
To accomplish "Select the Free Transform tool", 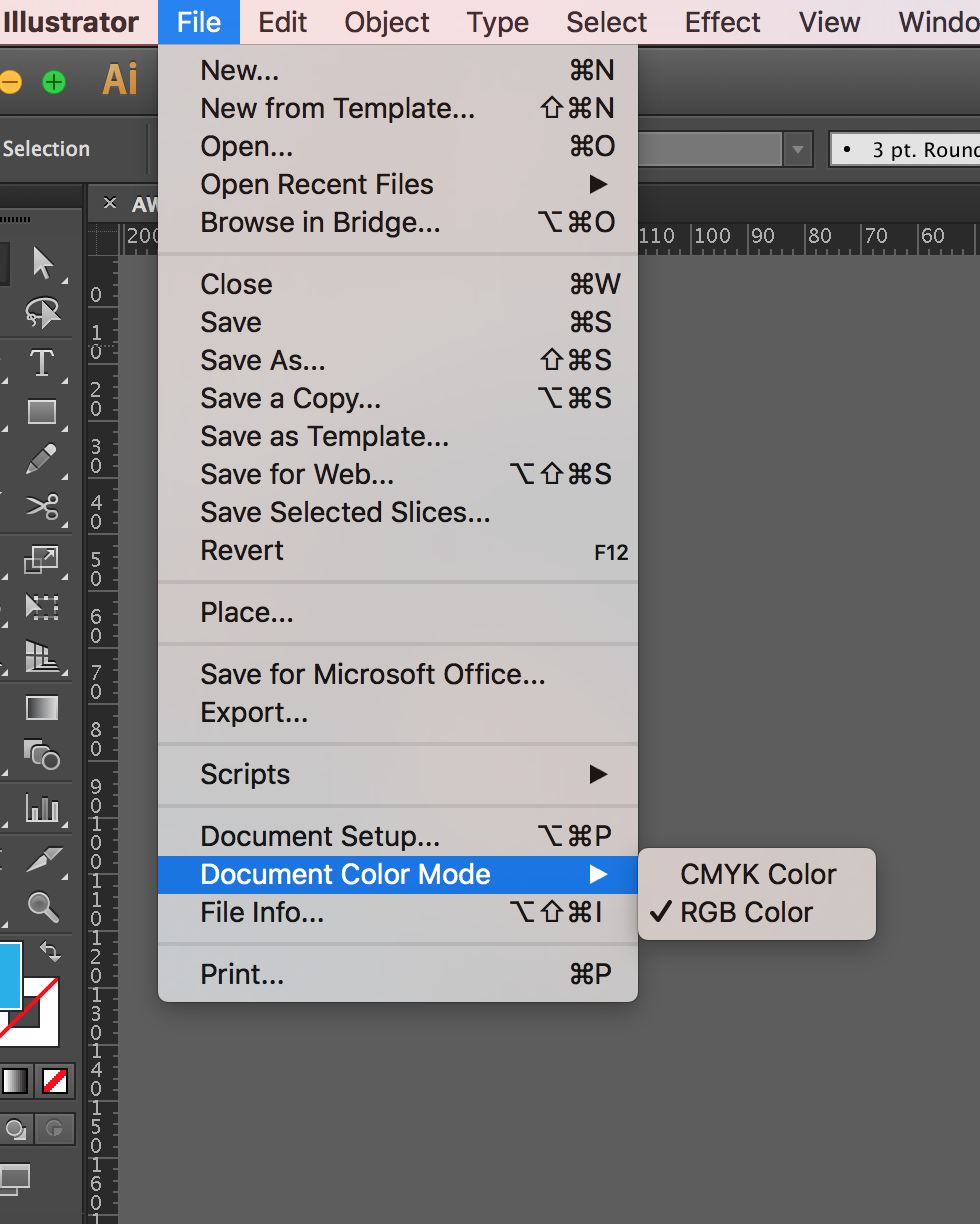I will pos(42,607).
